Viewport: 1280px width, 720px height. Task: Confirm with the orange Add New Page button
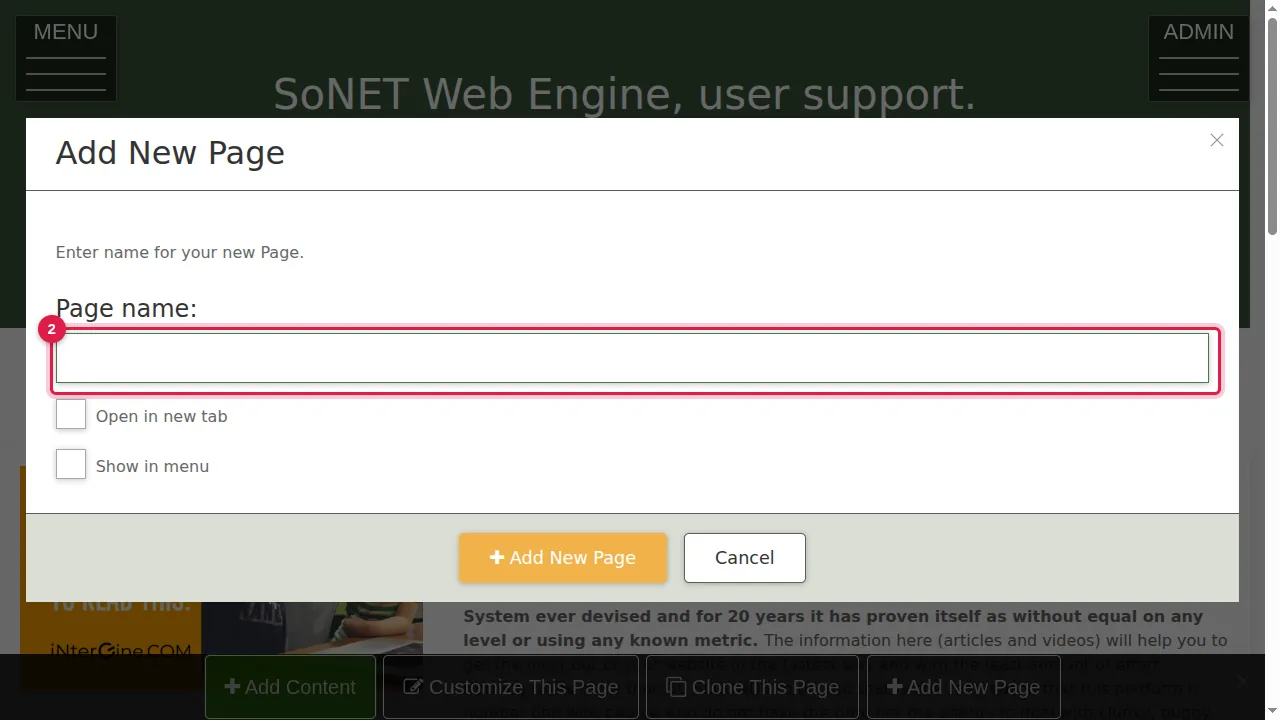[563, 558]
